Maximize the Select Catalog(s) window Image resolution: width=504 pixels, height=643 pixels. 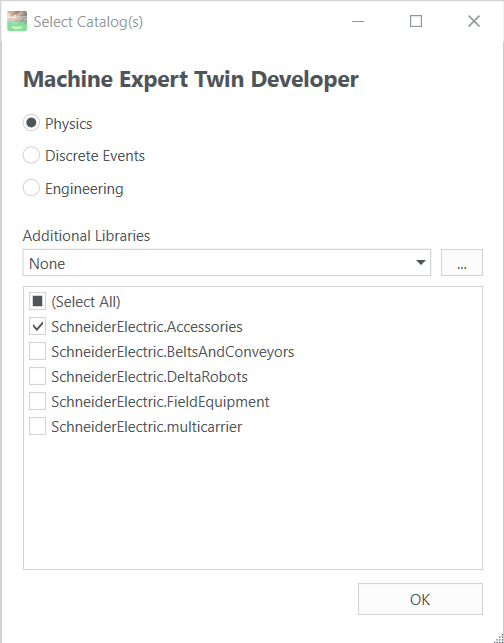point(416,21)
